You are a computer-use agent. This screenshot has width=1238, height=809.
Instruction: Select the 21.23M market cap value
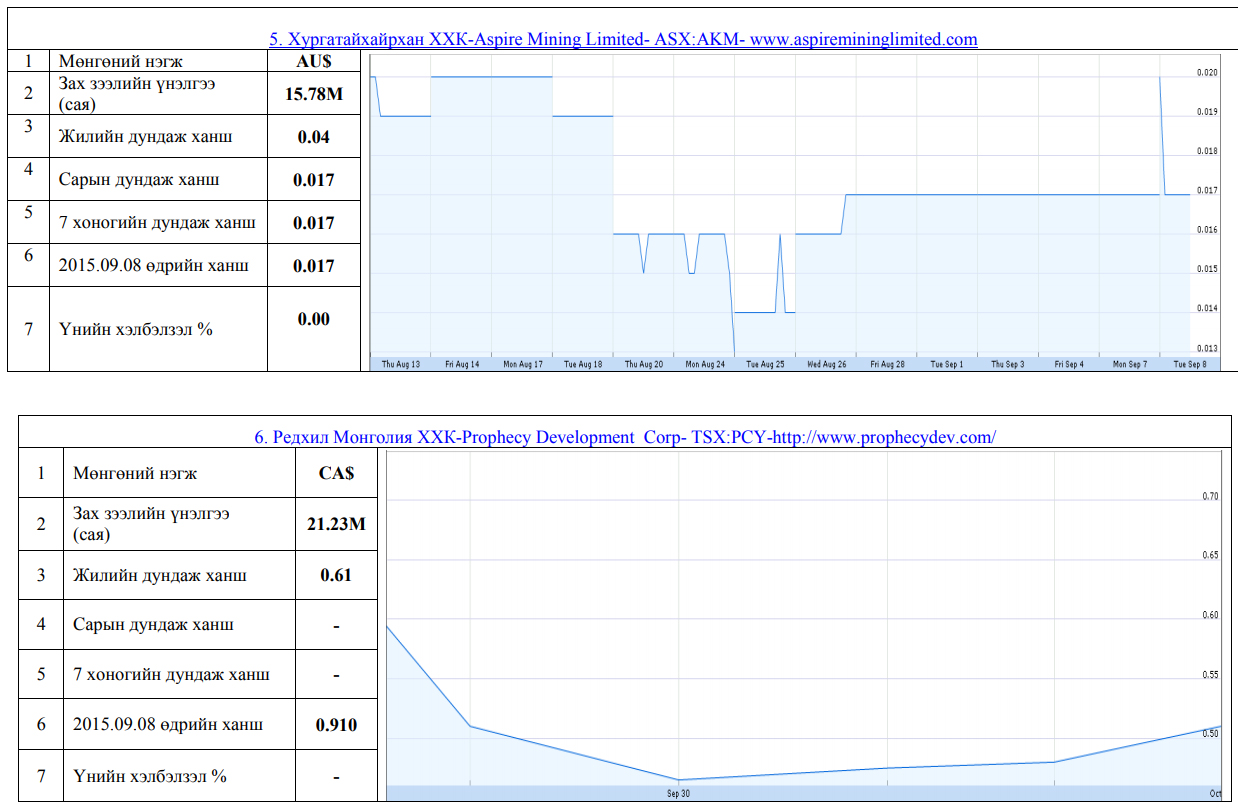click(336, 523)
